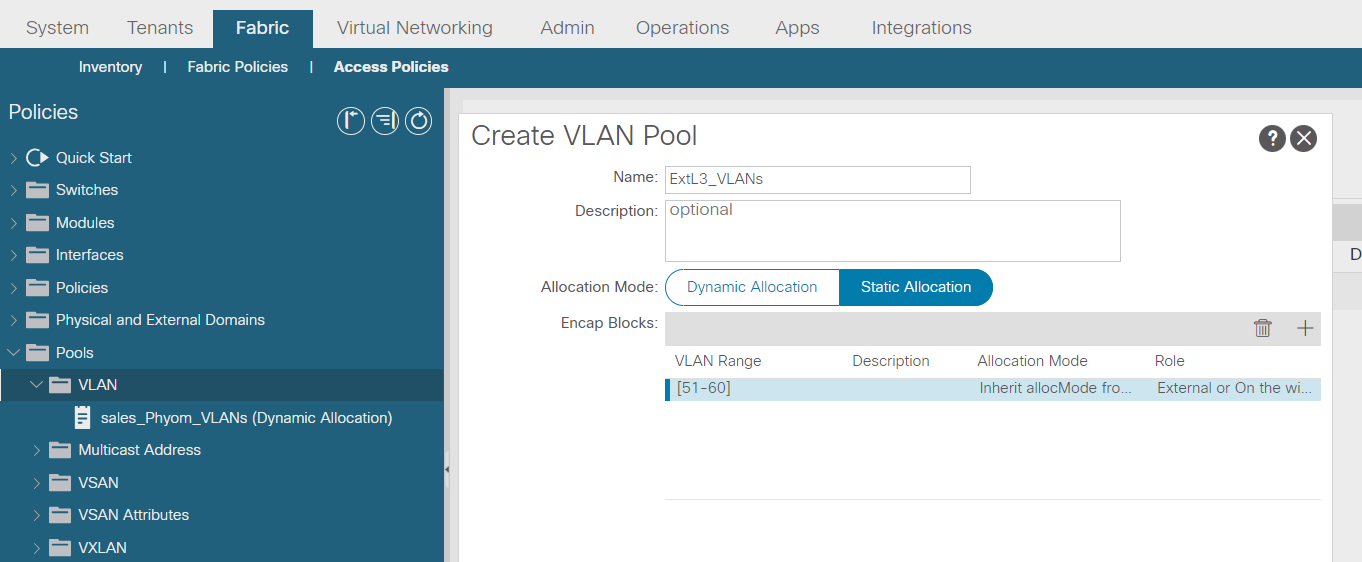This screenshot has width=1362, height=562.
Task: Open the Tenants tab
Action: point(160,28)
